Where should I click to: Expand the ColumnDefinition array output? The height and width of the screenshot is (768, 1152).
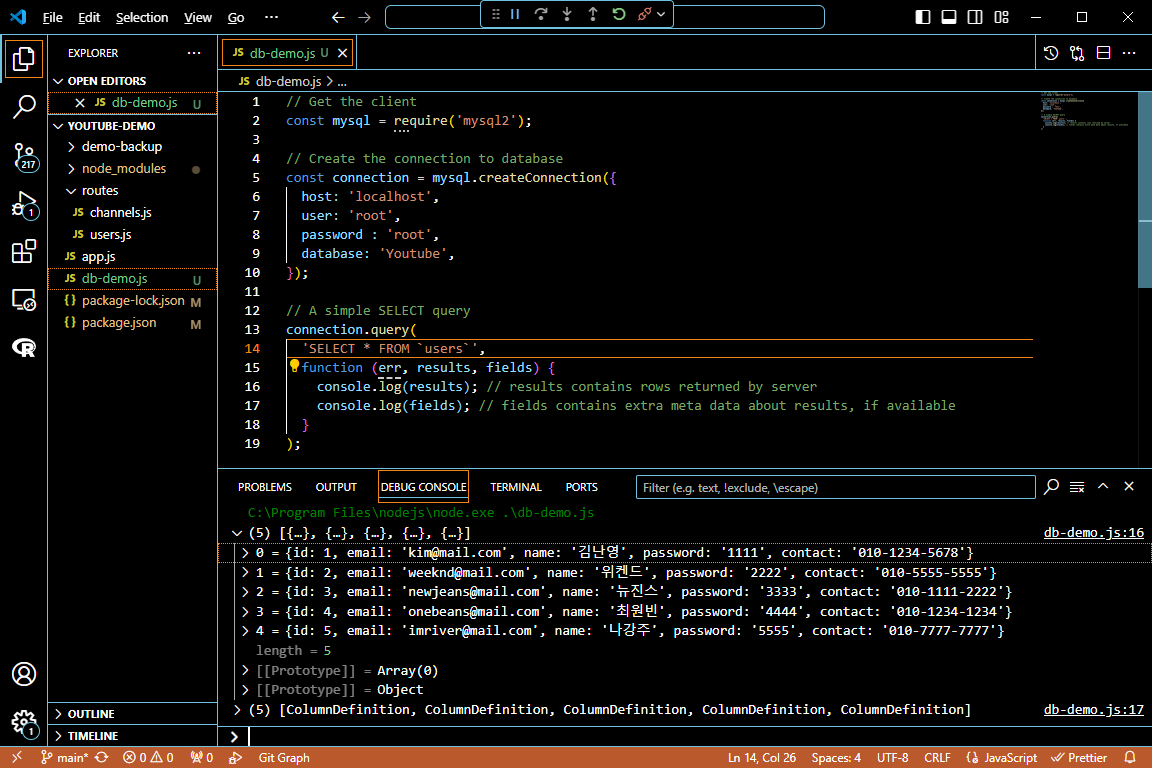[237, 710]
